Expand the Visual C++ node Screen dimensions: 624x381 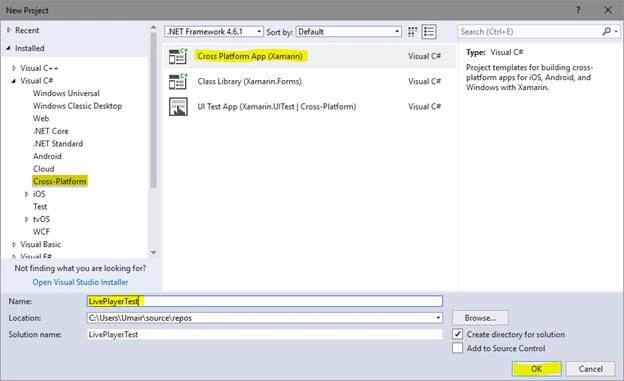click(x=14, y=68)
